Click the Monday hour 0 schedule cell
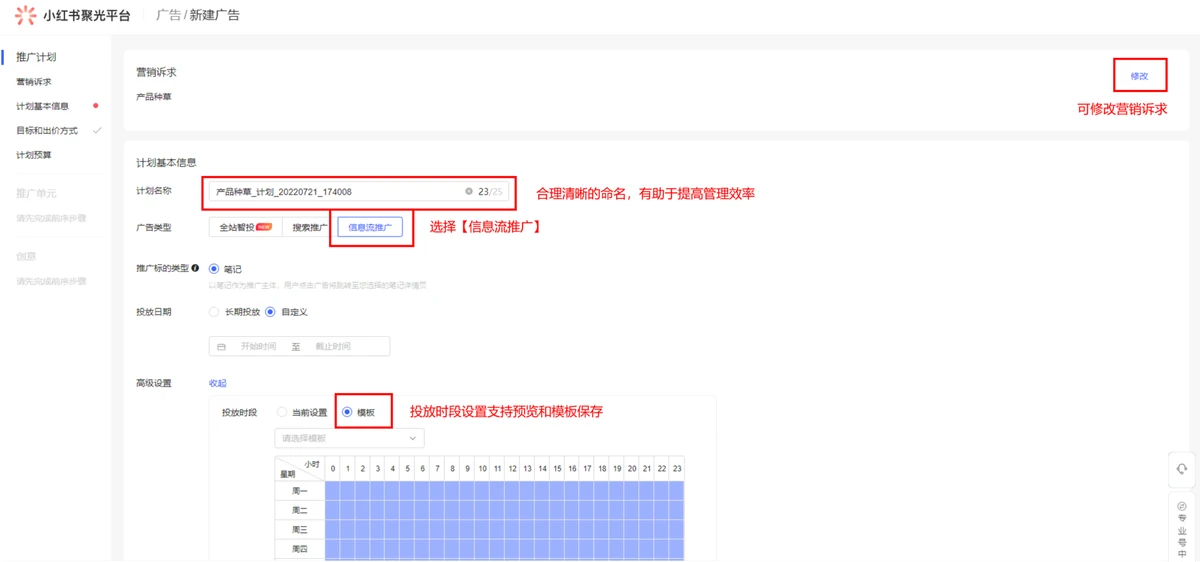Image resolution: width=1200 pixels, height=562 pixels. point(333,491)
